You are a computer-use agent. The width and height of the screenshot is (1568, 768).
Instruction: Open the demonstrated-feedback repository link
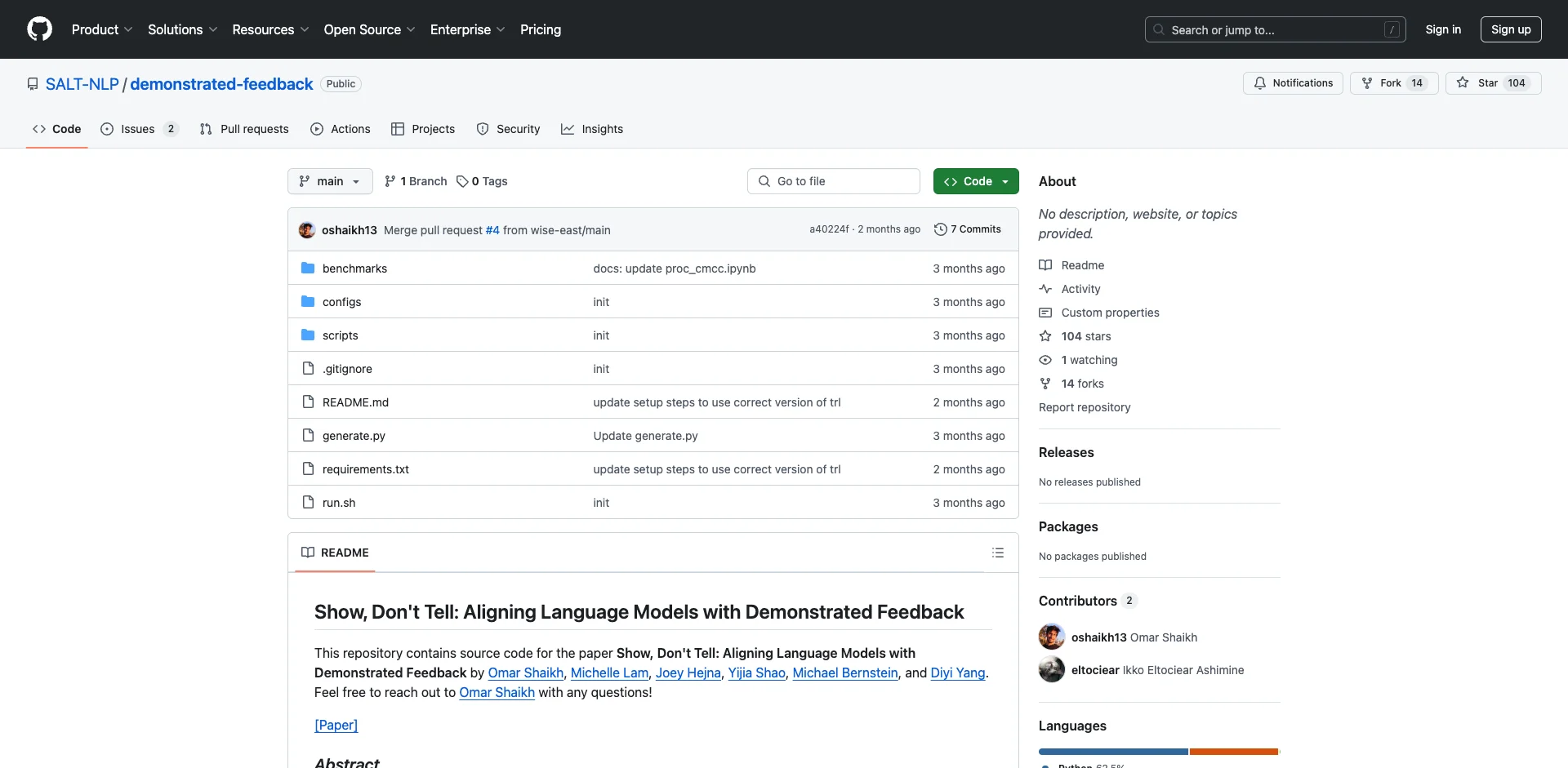coord(221,84)
